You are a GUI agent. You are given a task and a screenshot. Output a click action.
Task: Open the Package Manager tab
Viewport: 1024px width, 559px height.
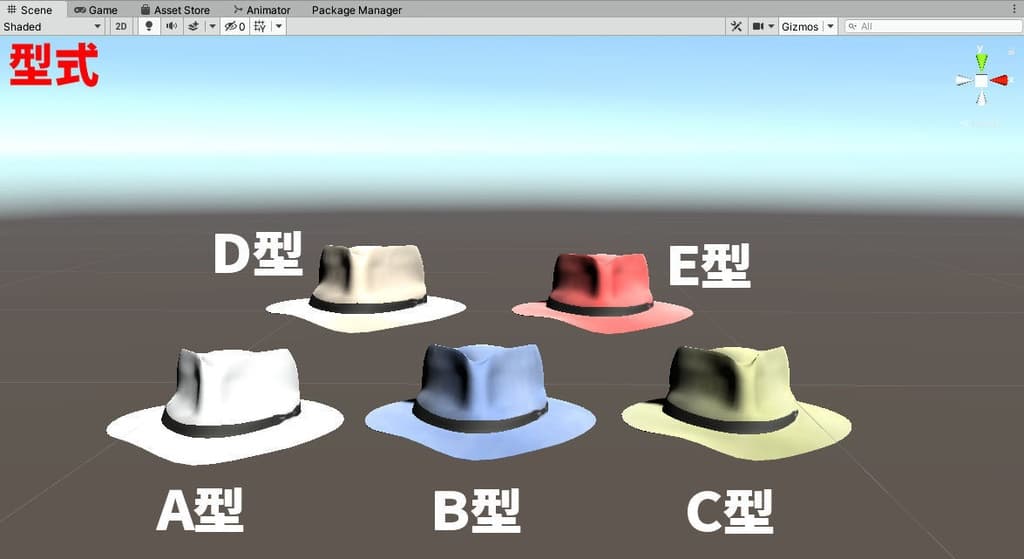click(357, 10)
